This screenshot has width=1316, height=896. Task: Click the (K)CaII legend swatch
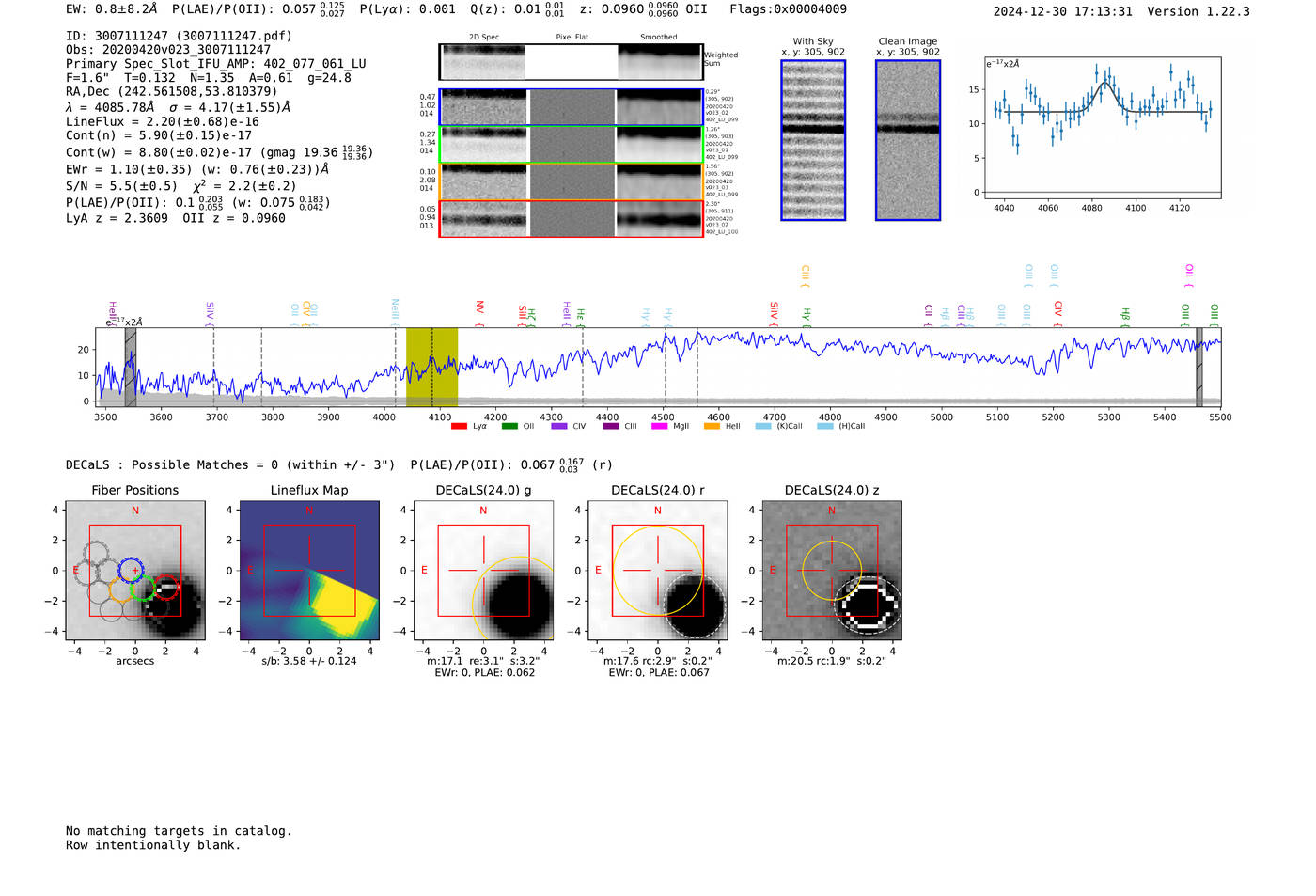(x=763, y=426)
